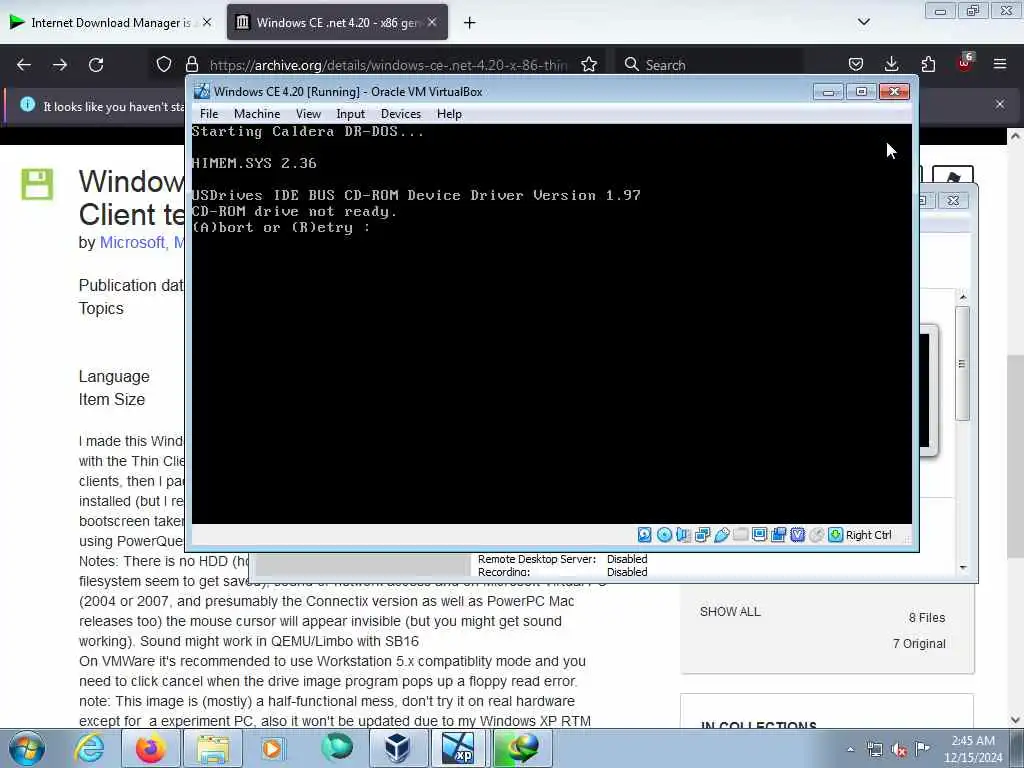The width and height of the screenshot is (1024, 768).
Task: Open the Firefox hamburger application menu
Action: (1000, 65)
